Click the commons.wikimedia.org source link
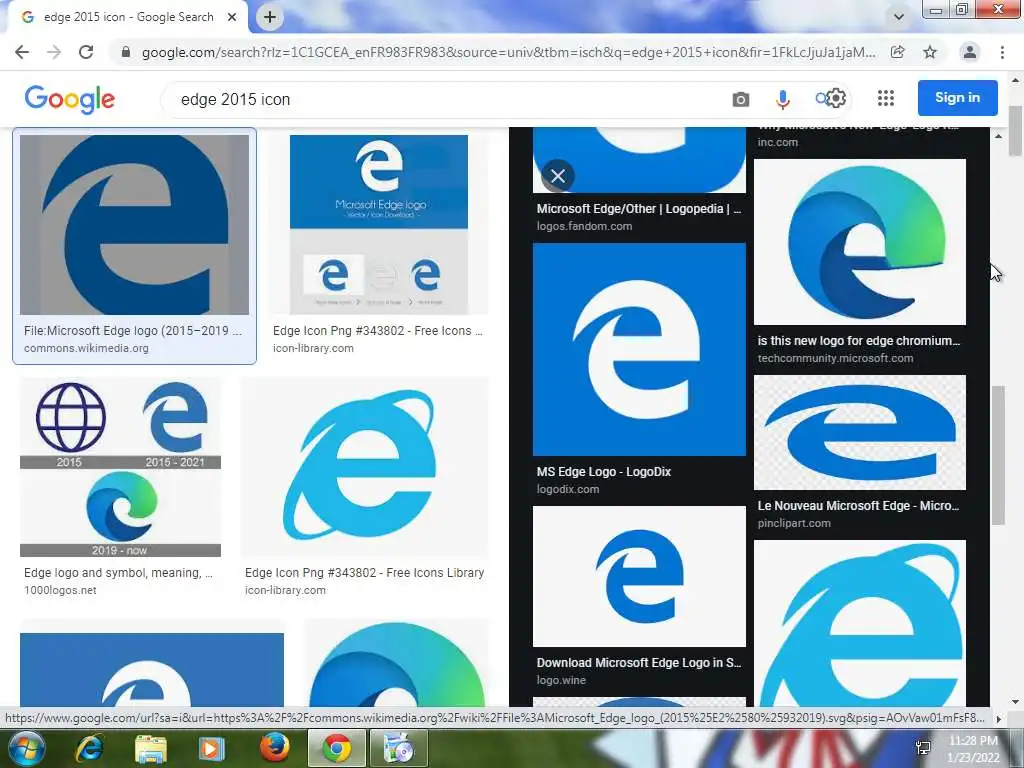The width and height of the screenshot is (1024, 768). (x=86, y=348)
